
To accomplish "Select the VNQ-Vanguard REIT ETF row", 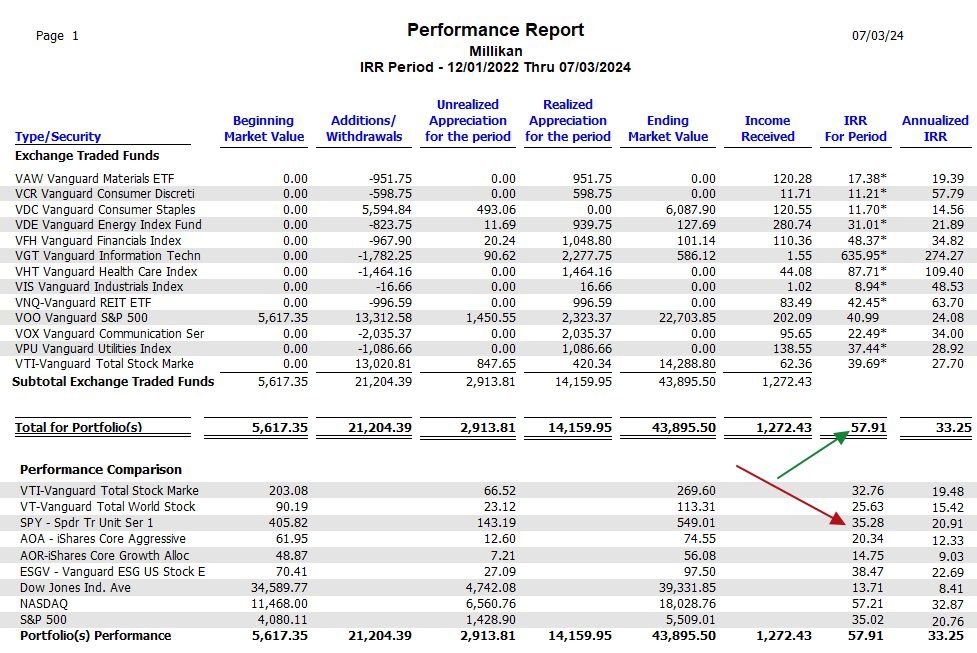I will 488,302.
